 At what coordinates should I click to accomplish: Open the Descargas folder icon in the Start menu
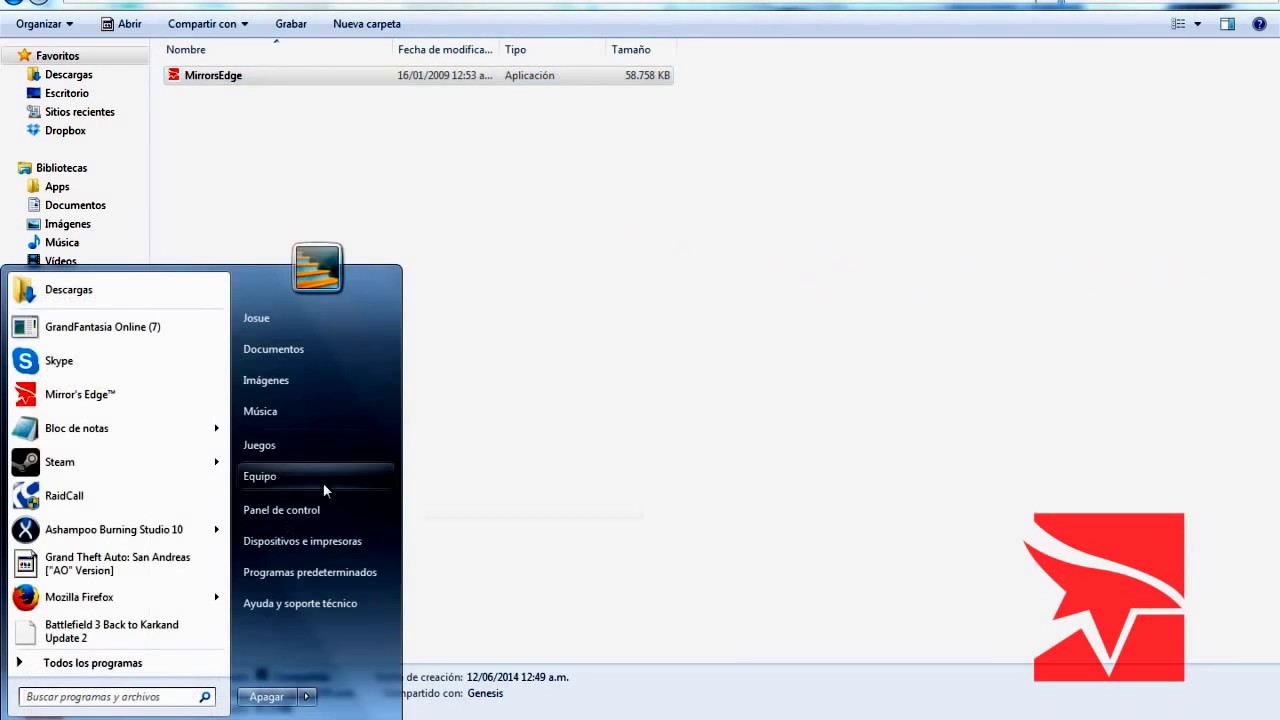[25, 290]
